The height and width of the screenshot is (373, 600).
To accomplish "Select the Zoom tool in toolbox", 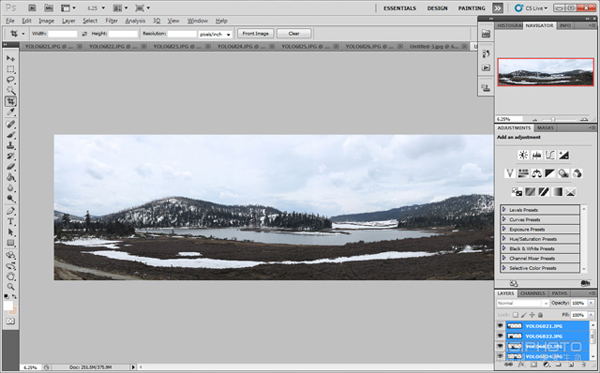I will click(x=10, y=286).
